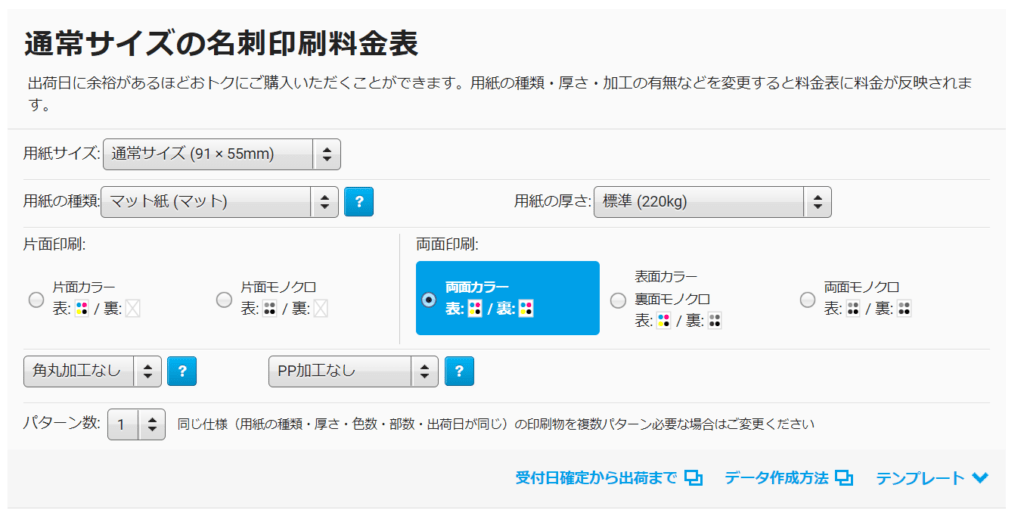Click new-window icon beside データ作成方法
The image size is (1024, 519).
(x=844, y=478)
